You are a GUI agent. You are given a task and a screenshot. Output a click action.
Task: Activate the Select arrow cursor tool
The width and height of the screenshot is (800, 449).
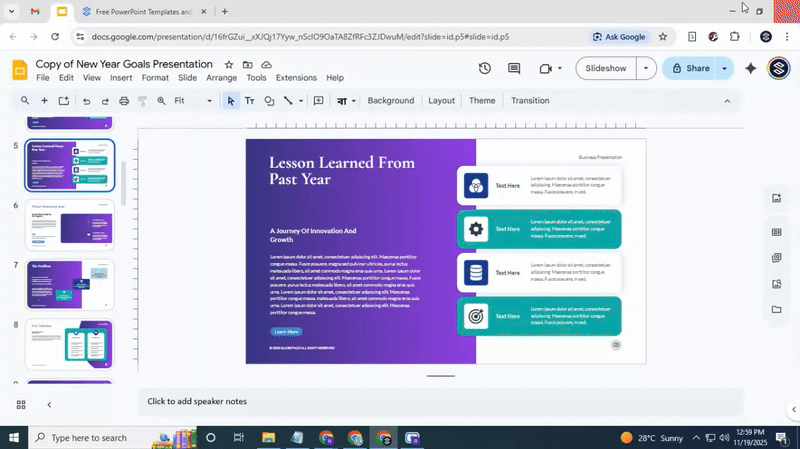click(x=231, y=101)
